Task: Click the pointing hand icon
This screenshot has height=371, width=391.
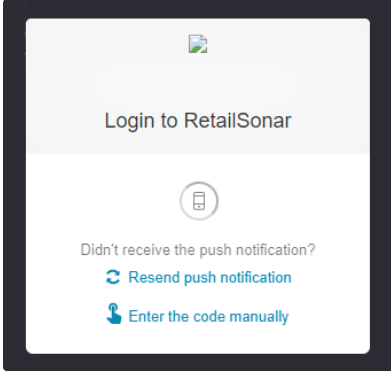Action: point(114,313)
